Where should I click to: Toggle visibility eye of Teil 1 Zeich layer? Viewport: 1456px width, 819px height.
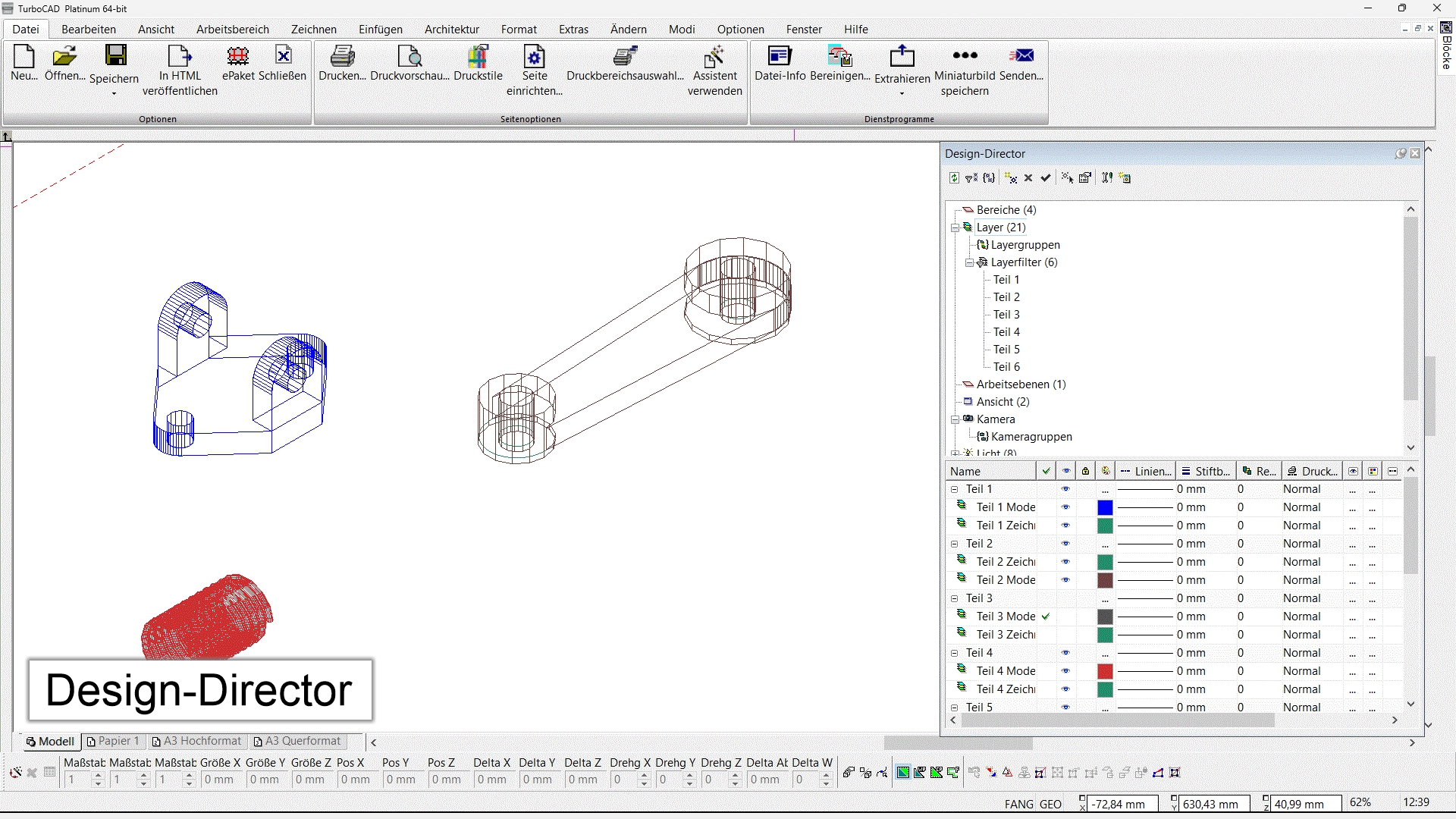1065,526
